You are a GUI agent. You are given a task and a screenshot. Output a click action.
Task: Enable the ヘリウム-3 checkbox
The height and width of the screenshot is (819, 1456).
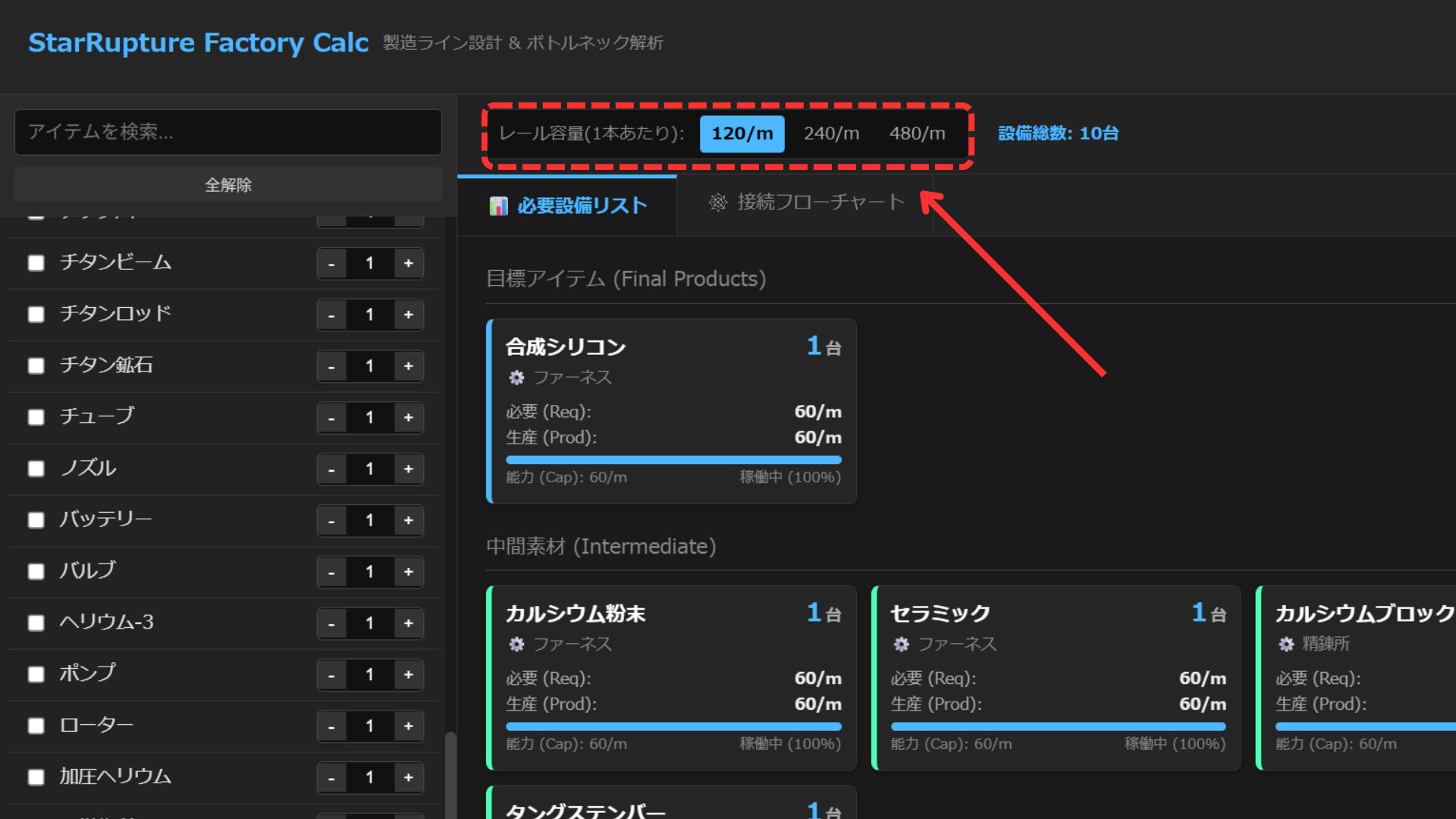(x=36, y=623)
